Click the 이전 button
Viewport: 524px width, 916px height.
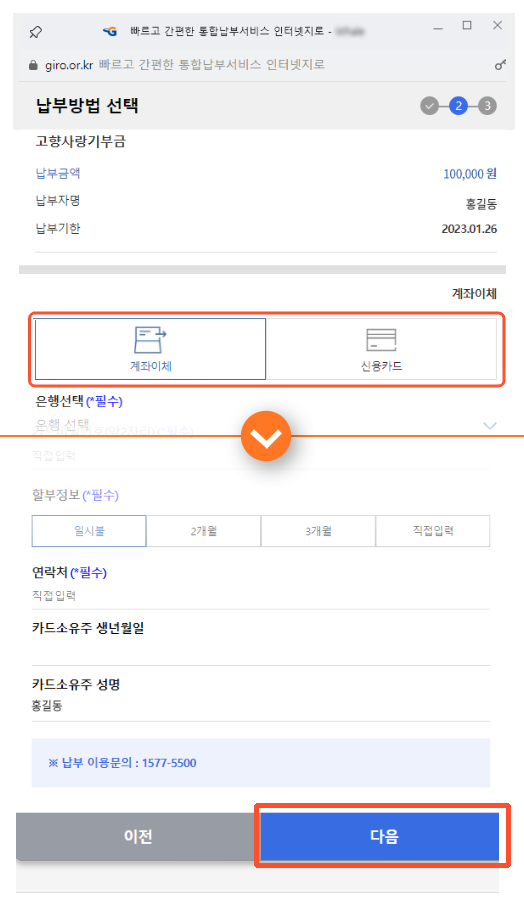coord(138,837)
